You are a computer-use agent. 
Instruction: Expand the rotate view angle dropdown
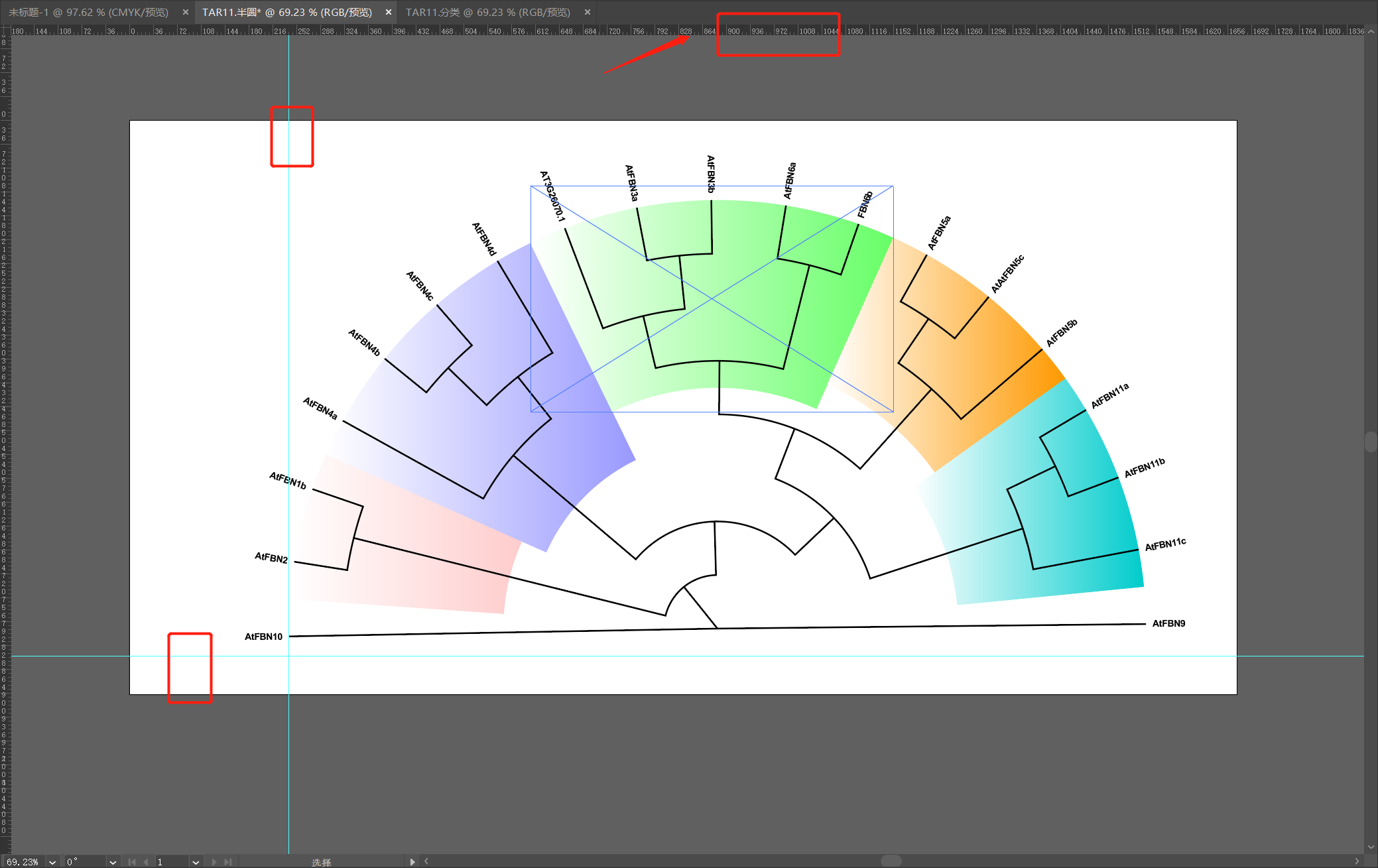113,862
